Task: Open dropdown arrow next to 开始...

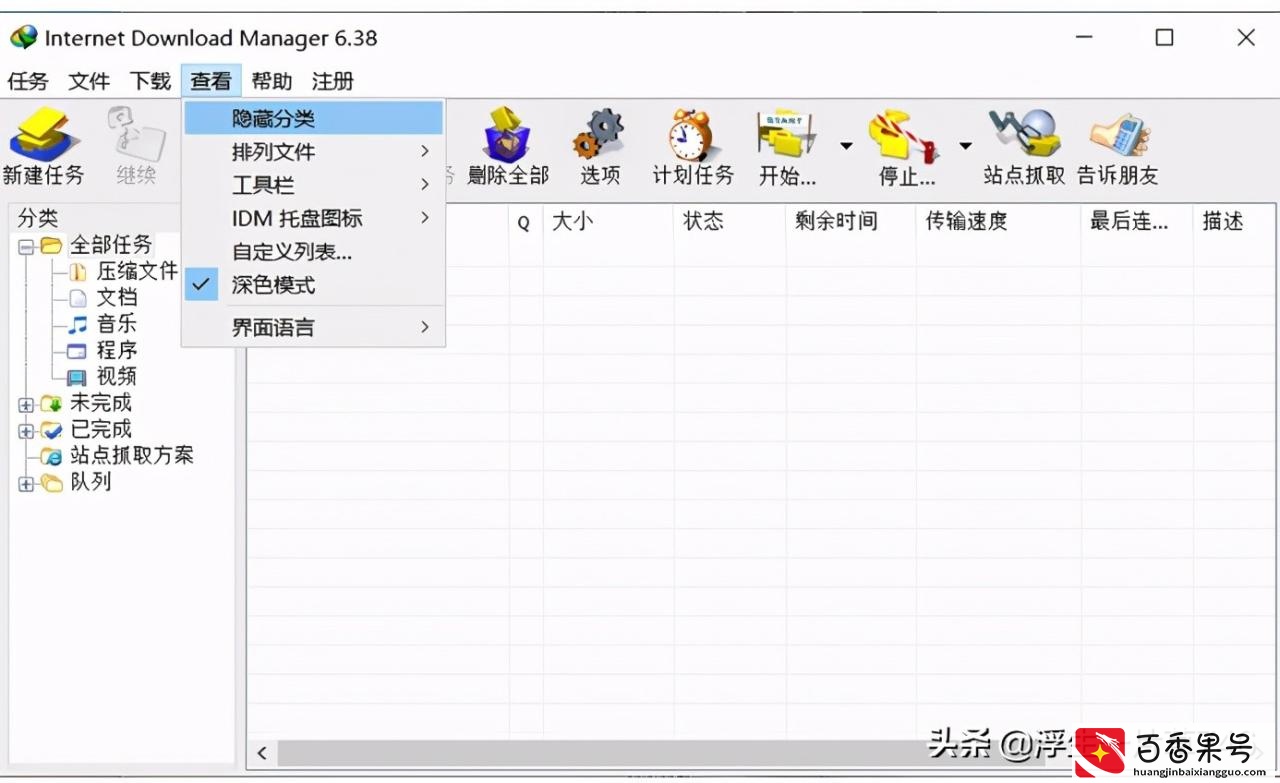Action: tap(846, 146)
